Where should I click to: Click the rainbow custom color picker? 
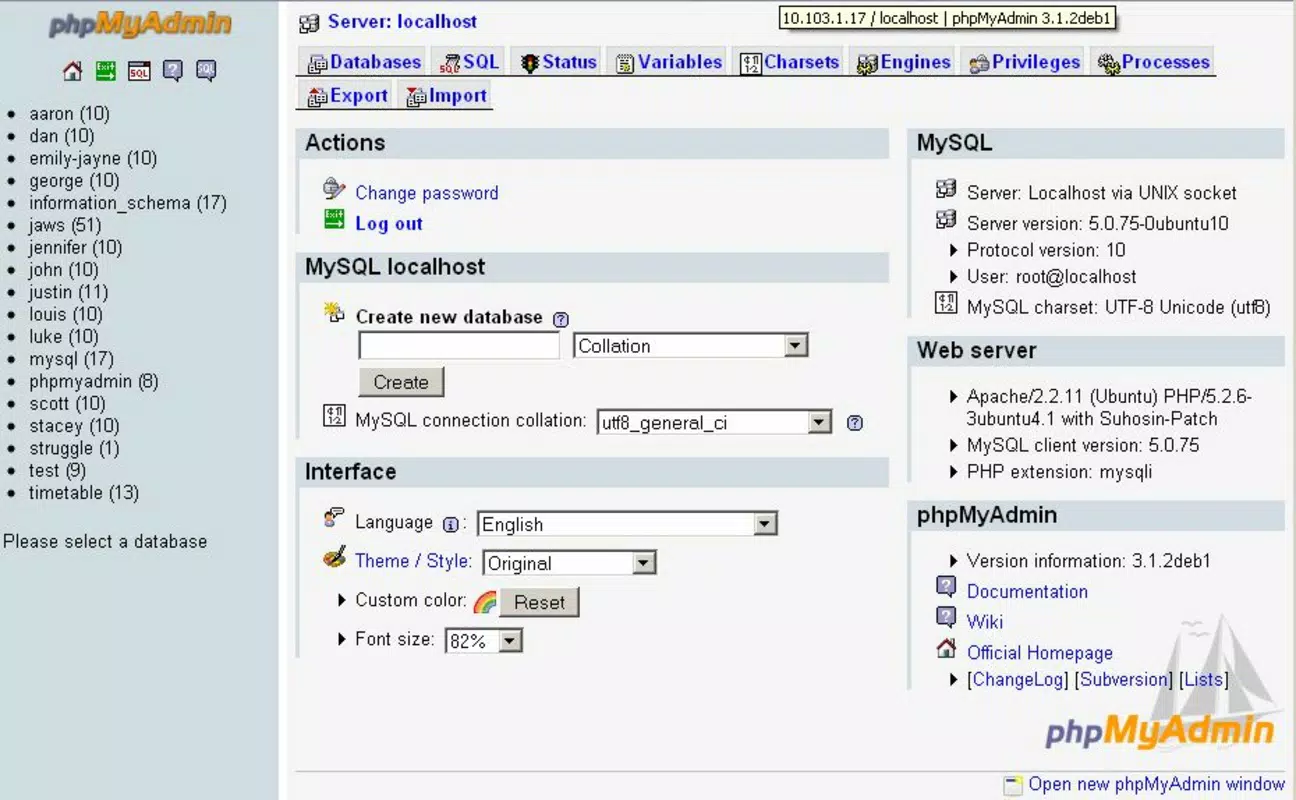485,602
